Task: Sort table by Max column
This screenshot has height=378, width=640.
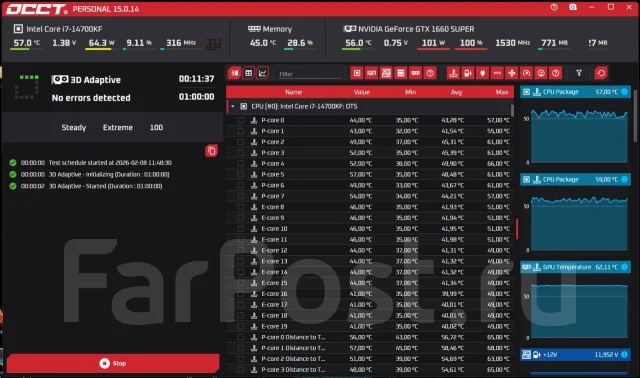Action: [x=502, y=92]
